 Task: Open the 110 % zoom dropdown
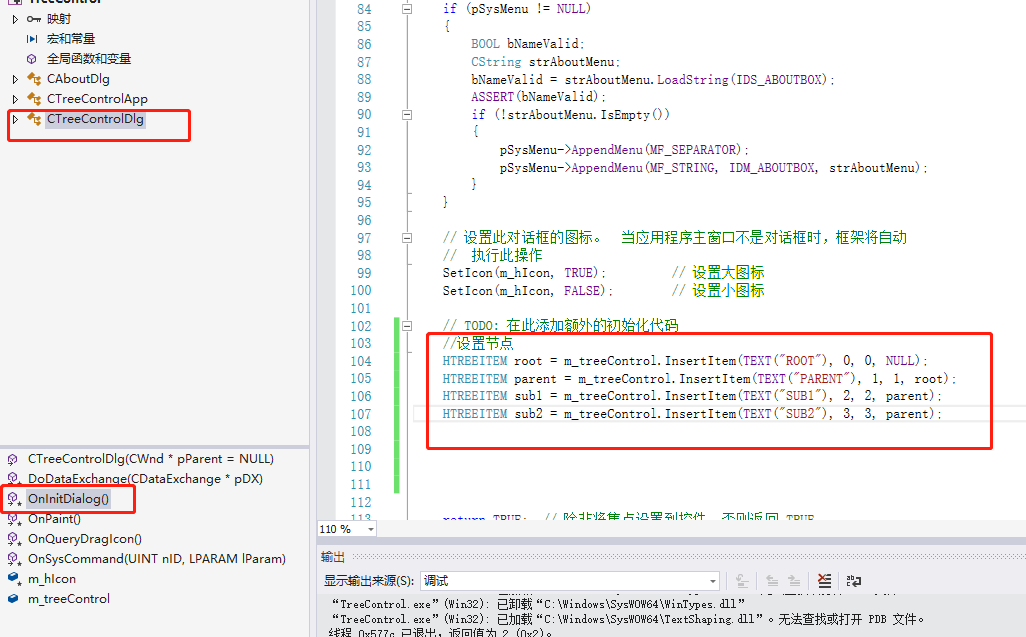tap(370, 529)
